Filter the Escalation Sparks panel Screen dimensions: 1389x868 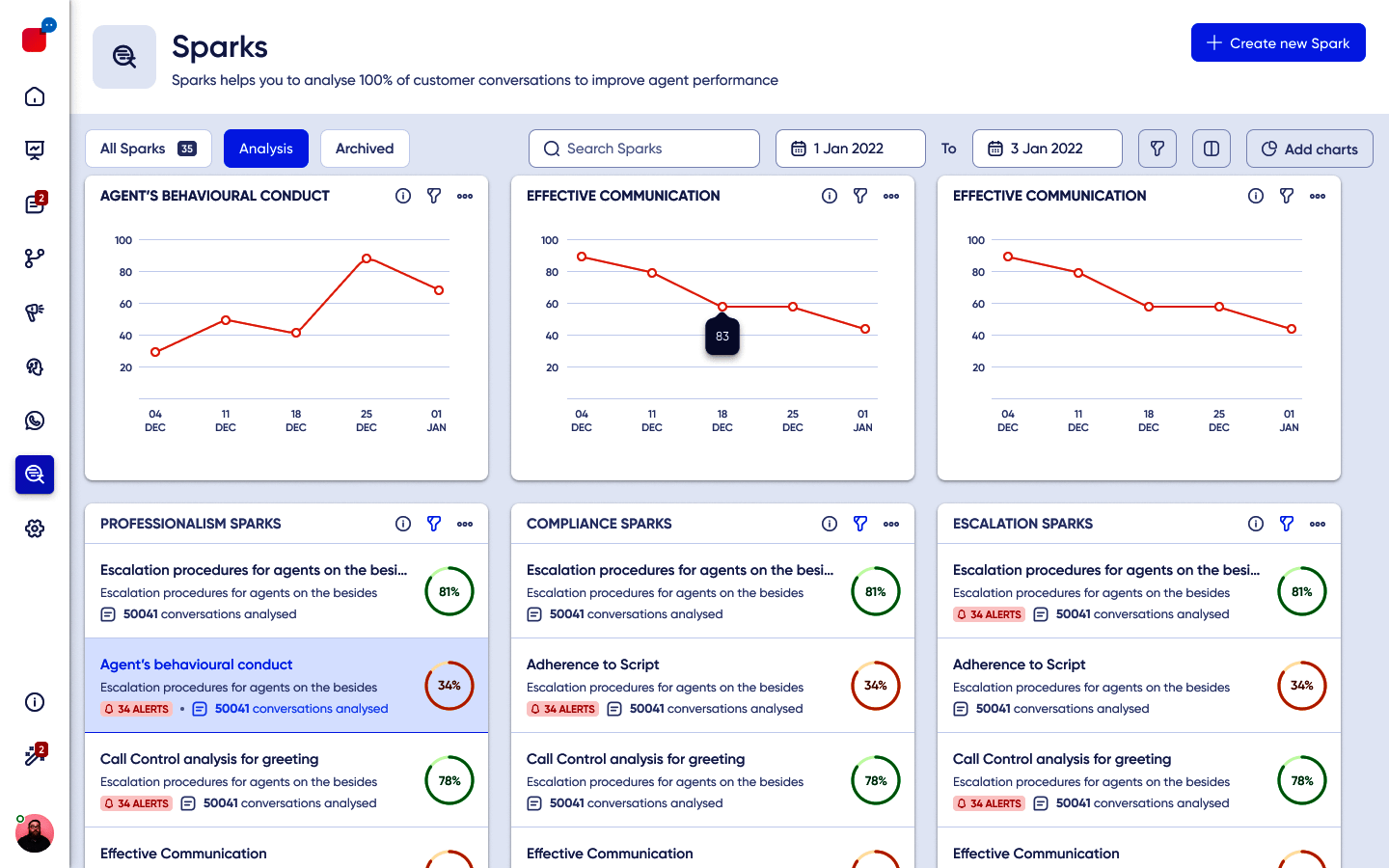1287,524
